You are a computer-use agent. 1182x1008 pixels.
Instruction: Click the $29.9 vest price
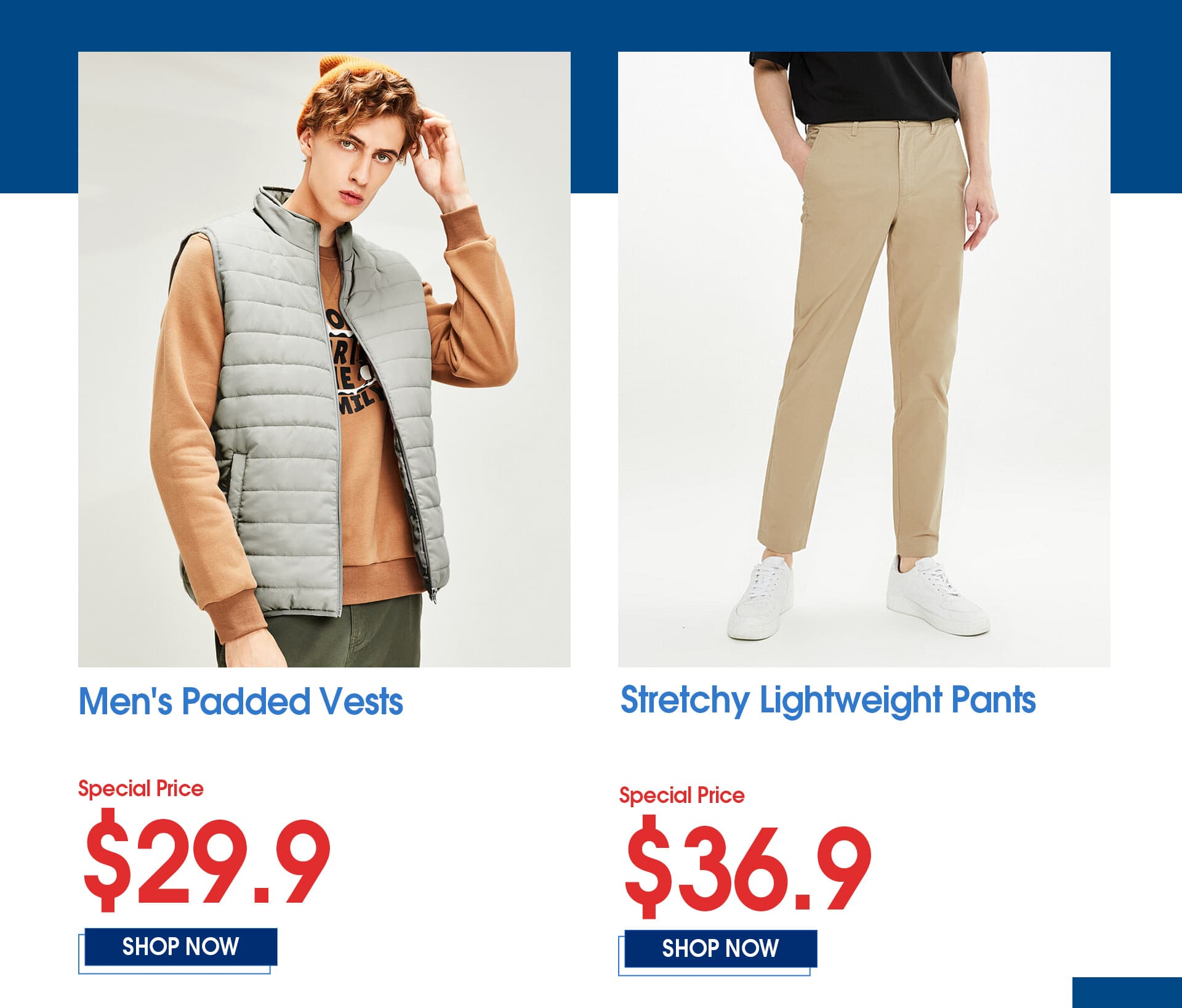(207, 861)
